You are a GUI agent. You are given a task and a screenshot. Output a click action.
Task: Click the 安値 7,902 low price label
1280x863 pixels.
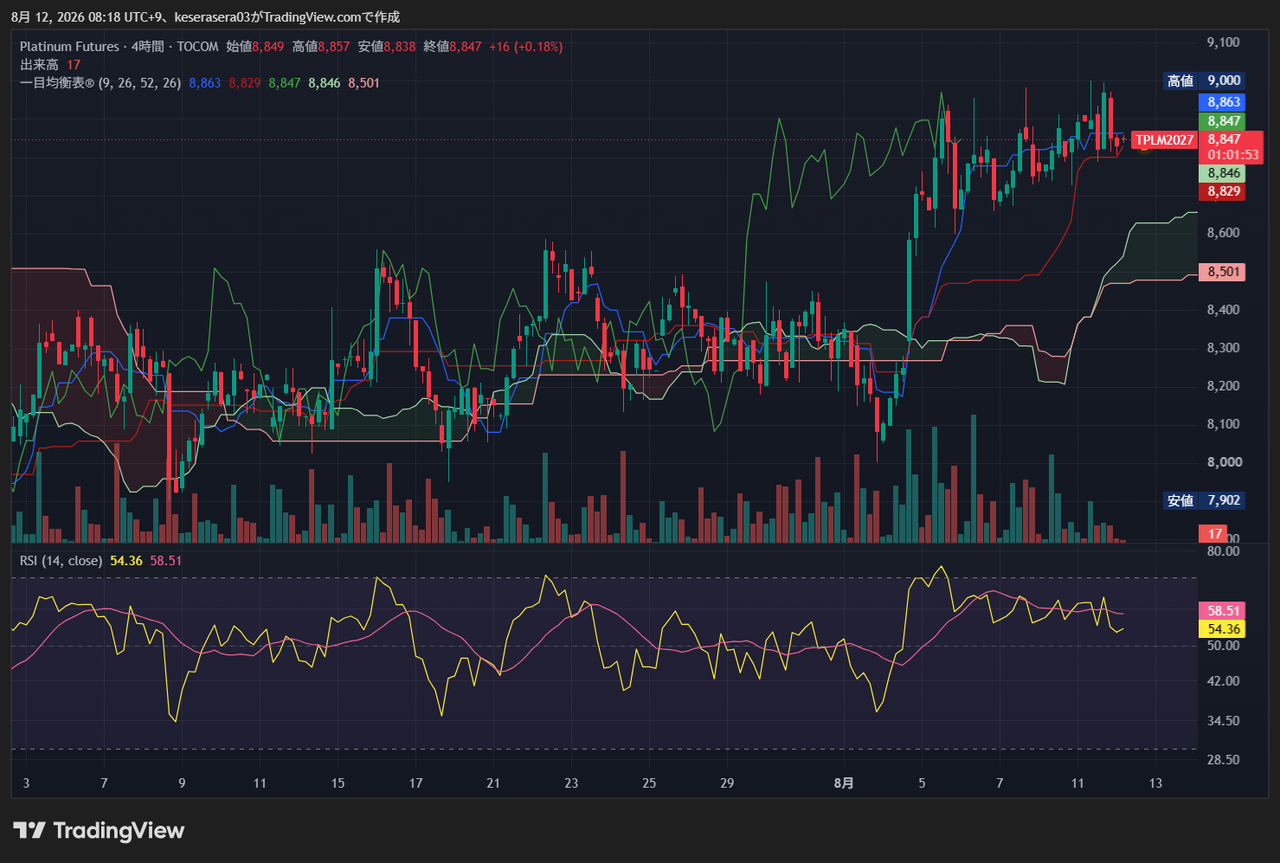coord(1204,500)
